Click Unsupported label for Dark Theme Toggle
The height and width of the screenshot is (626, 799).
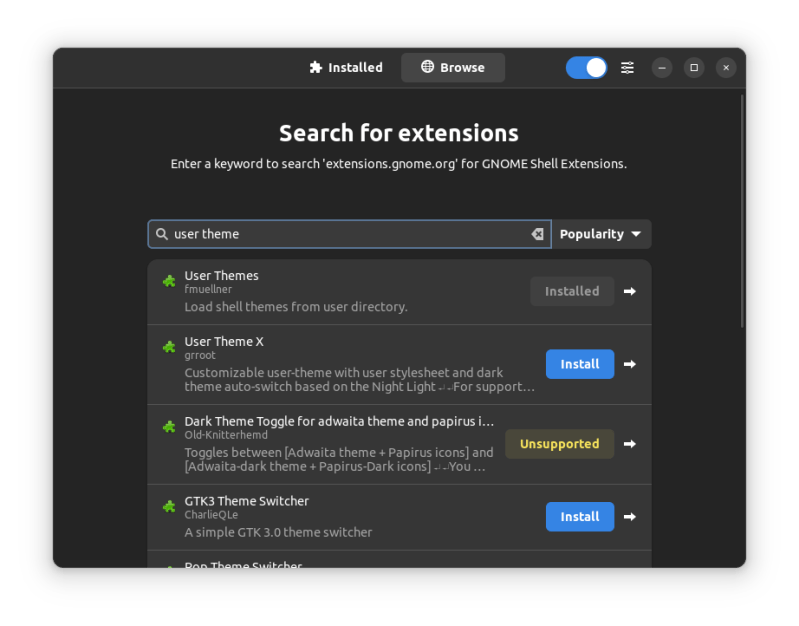coord(560,444)
